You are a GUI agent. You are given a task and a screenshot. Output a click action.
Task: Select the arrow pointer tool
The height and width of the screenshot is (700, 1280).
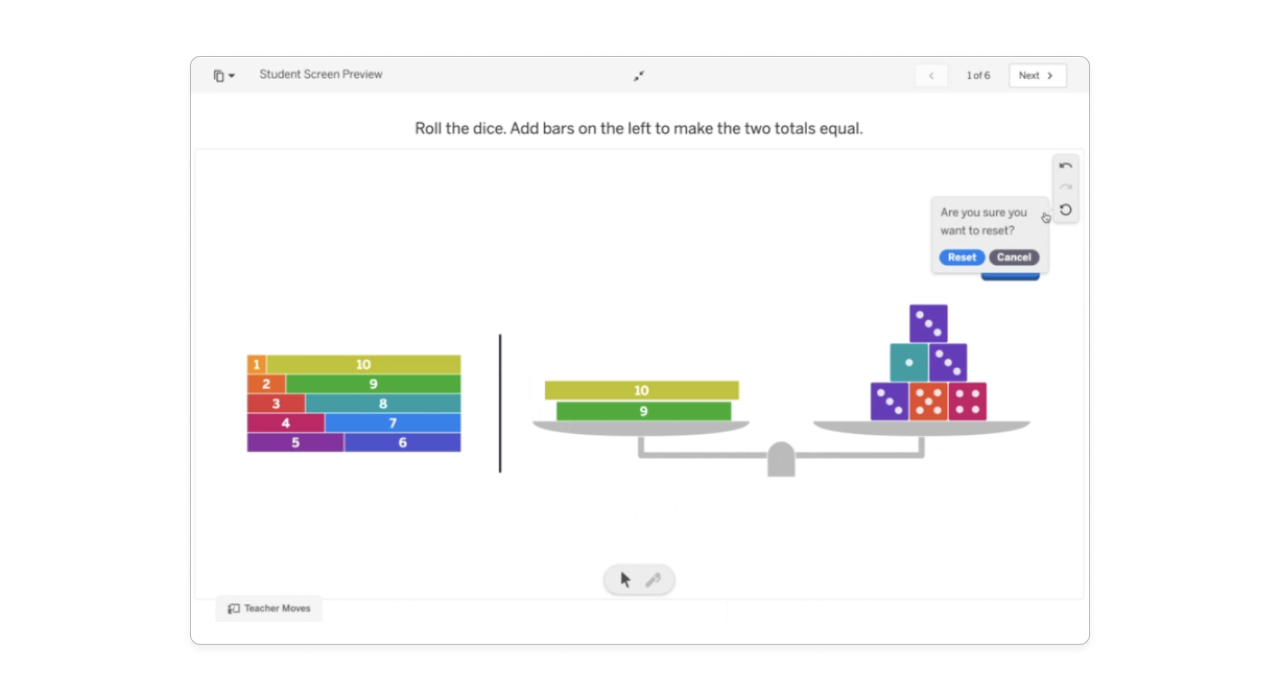coord(626,580)
